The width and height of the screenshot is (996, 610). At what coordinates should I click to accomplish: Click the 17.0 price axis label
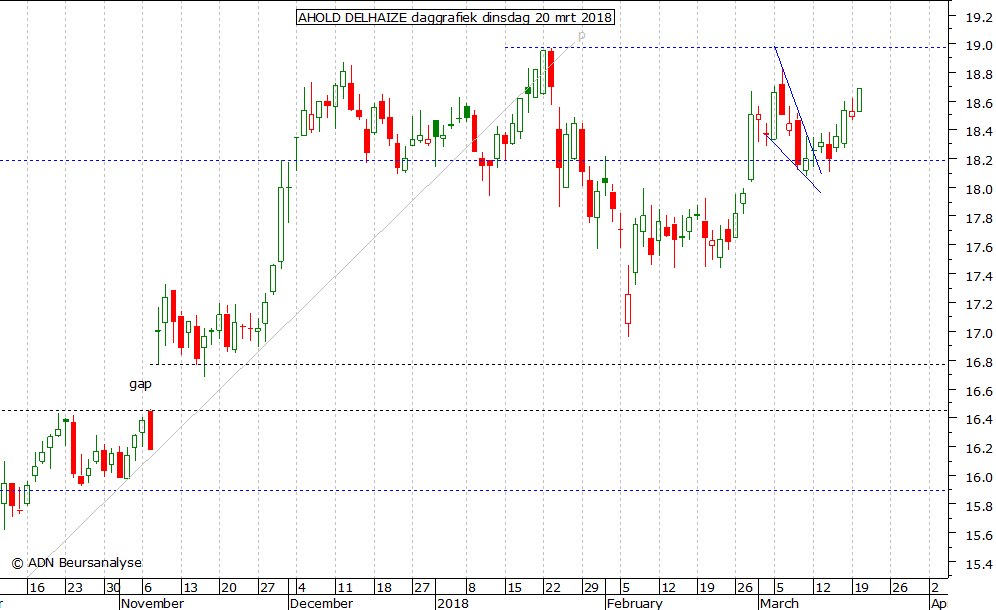[979, 334]
